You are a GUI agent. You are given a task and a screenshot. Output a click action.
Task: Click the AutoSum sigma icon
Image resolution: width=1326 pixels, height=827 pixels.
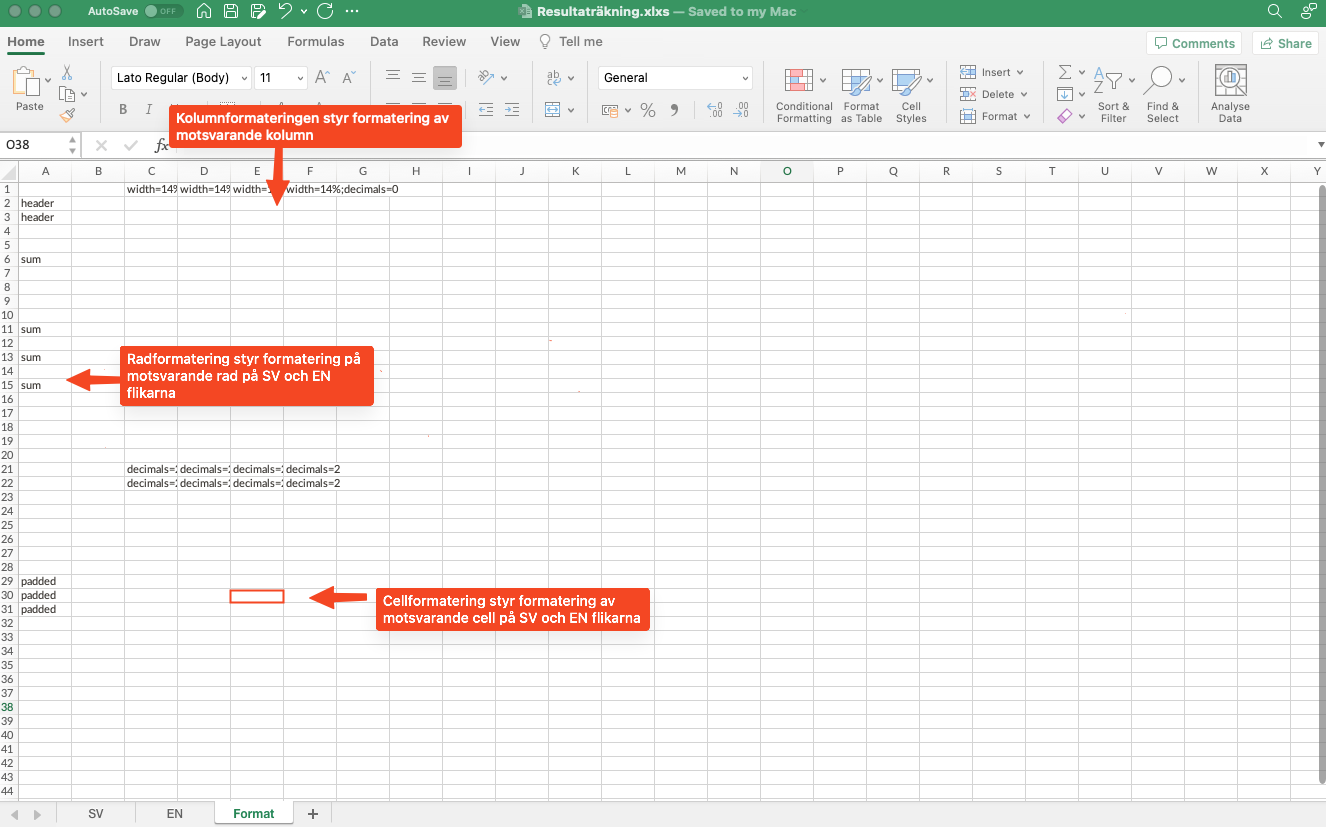coord(1065,73)
